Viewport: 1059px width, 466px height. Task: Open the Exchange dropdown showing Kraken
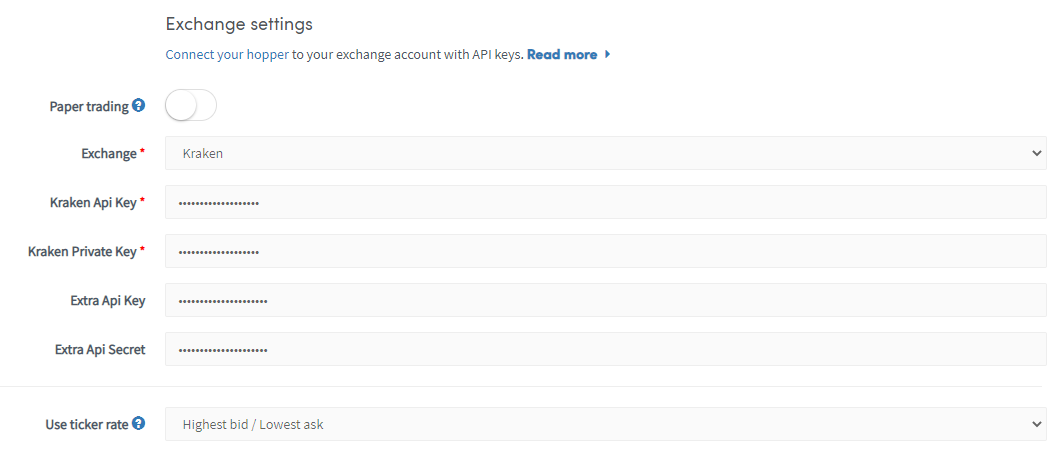click(x=606, y=153)
